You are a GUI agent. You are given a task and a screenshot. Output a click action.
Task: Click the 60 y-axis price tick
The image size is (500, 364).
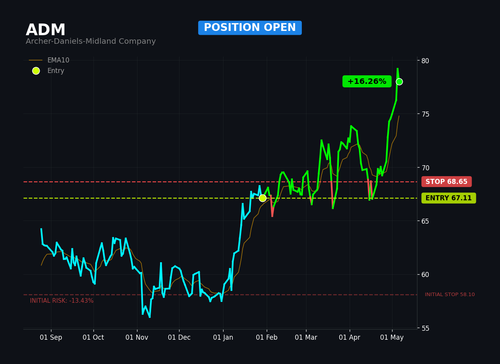pyautogui.click(x=425, y=275)
